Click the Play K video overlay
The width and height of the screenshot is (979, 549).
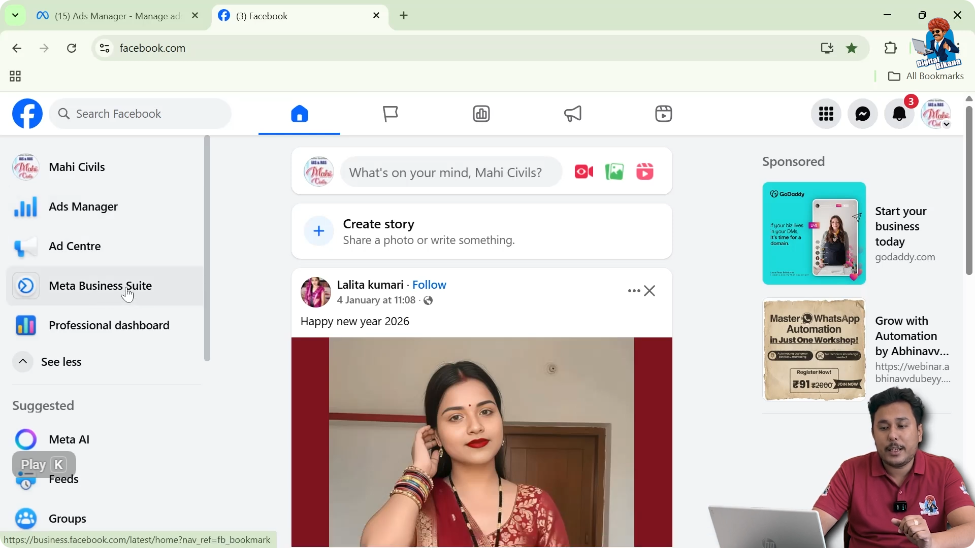point(44,465)
